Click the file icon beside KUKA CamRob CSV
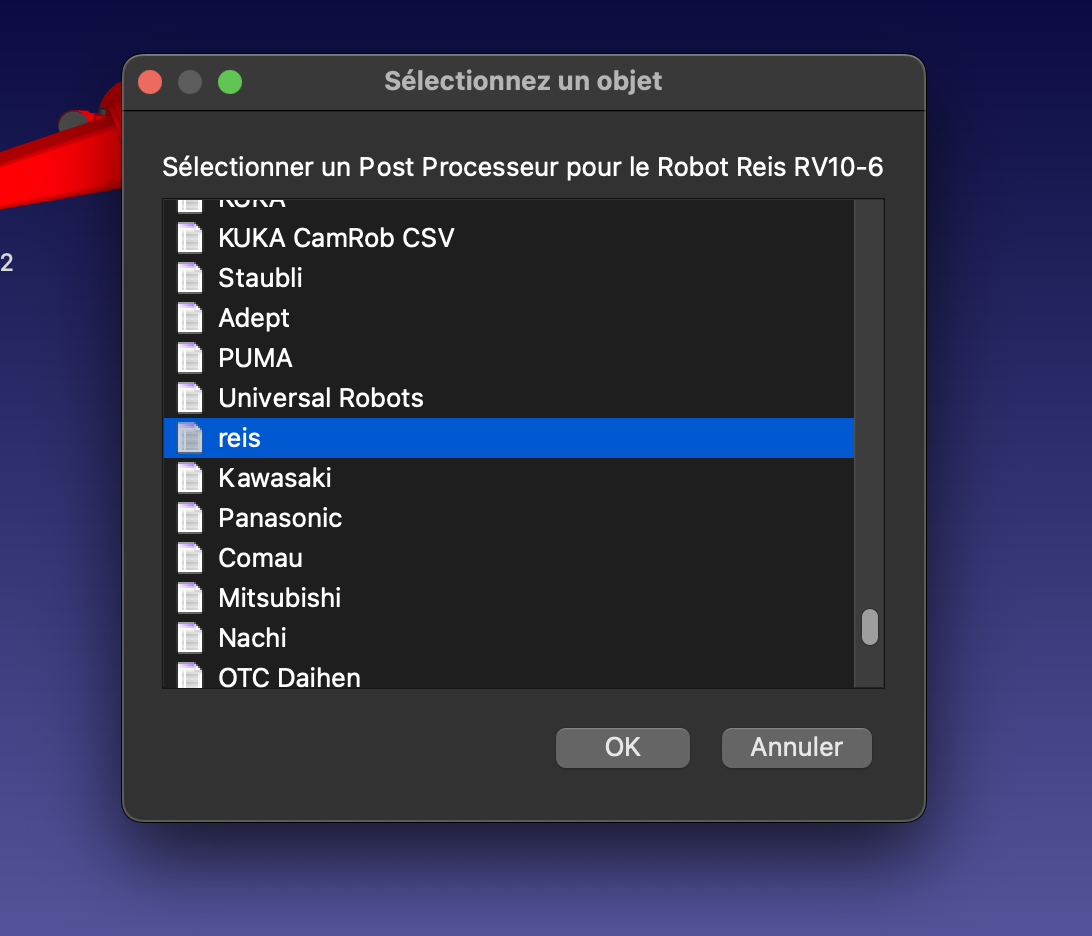The width and height of the screenshot is (1092, 936). pos(189,238)
